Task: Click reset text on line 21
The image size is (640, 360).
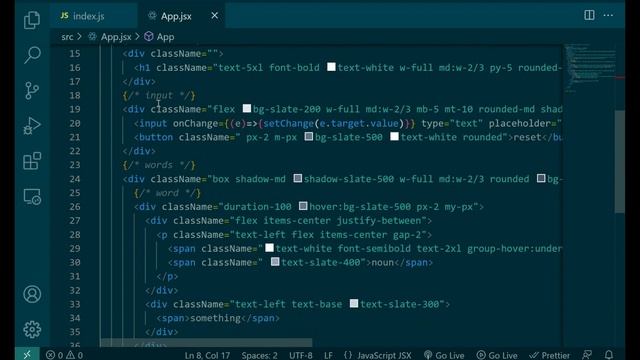Action: coord(527,138)
